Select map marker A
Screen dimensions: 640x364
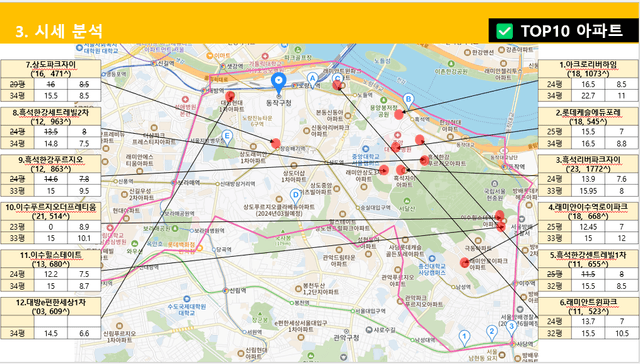tap(312, 80)
